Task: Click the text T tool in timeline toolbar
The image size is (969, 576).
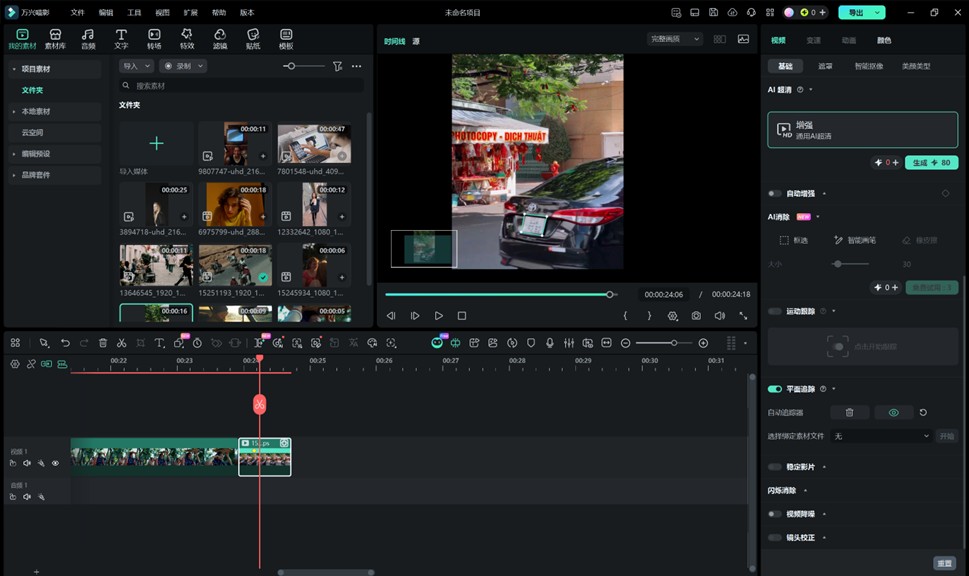Action: point(159,343)
